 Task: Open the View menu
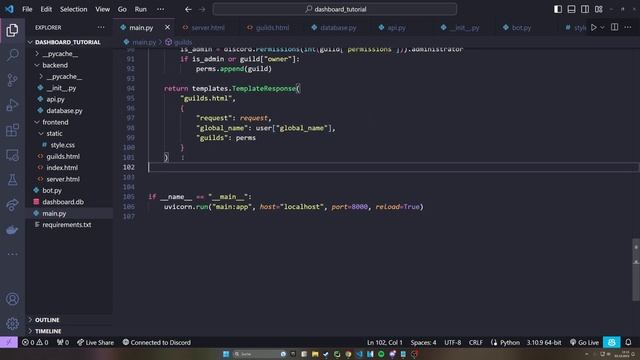pyautogui.click(x=102, y=9)
